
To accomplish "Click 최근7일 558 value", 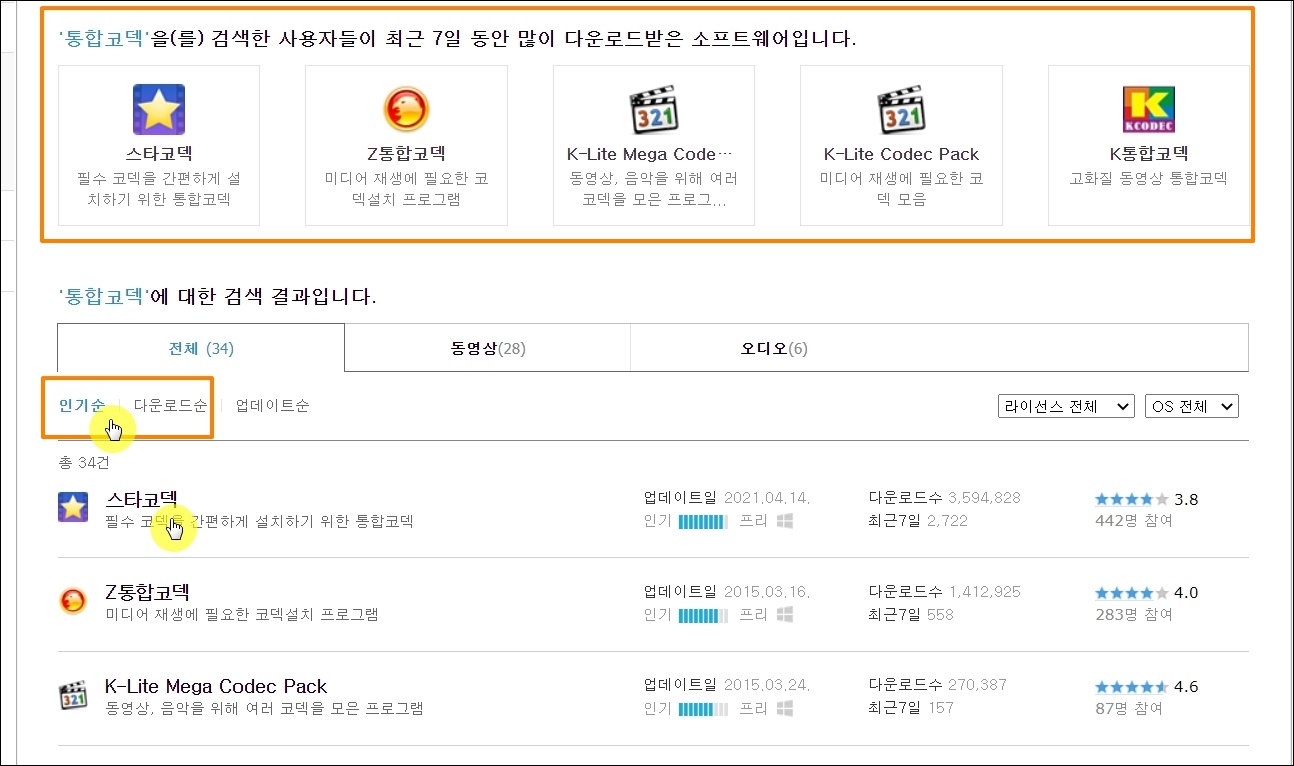I will point(940,614).
